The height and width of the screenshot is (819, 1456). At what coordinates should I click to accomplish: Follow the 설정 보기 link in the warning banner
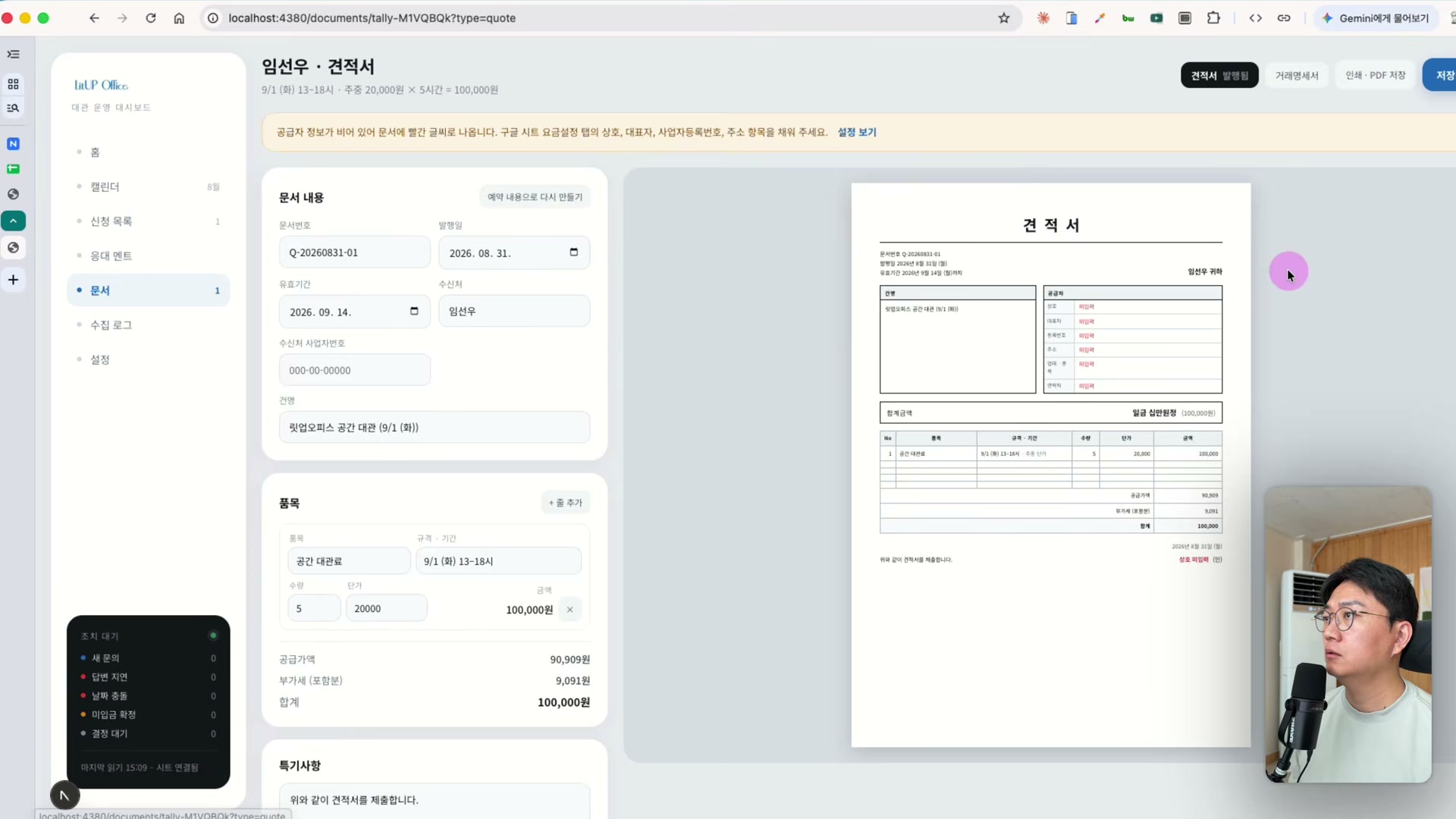[x=857, y=132]
